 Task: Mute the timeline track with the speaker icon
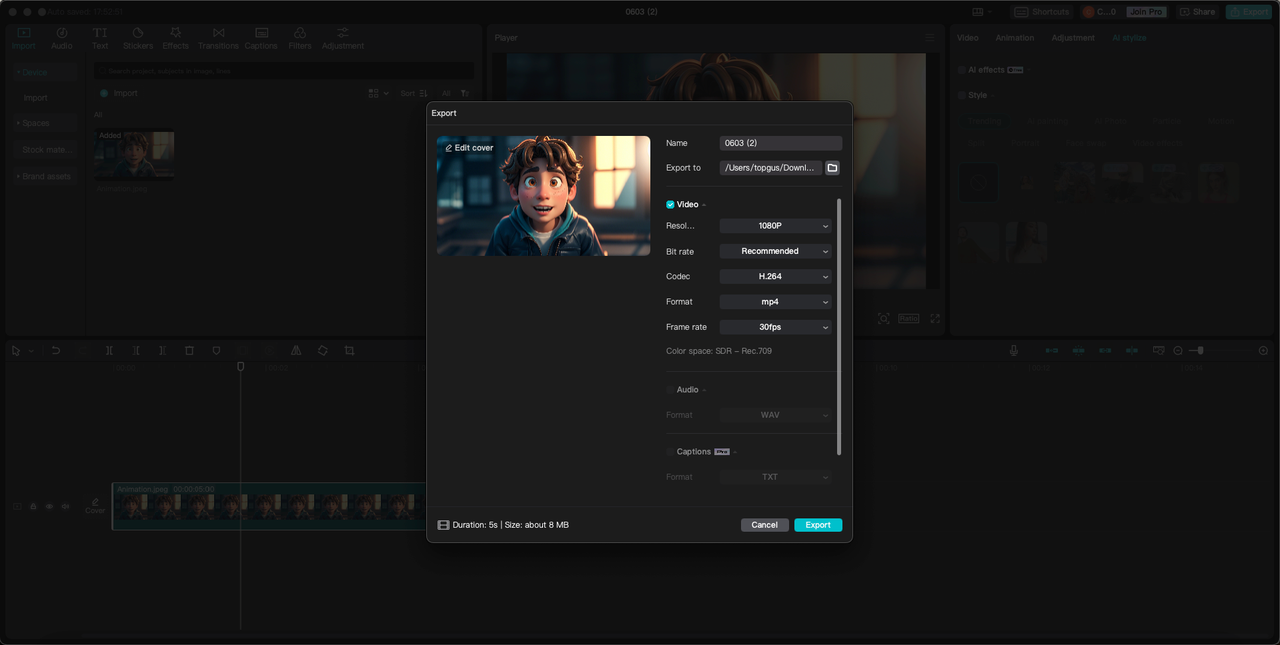[65, 507]
